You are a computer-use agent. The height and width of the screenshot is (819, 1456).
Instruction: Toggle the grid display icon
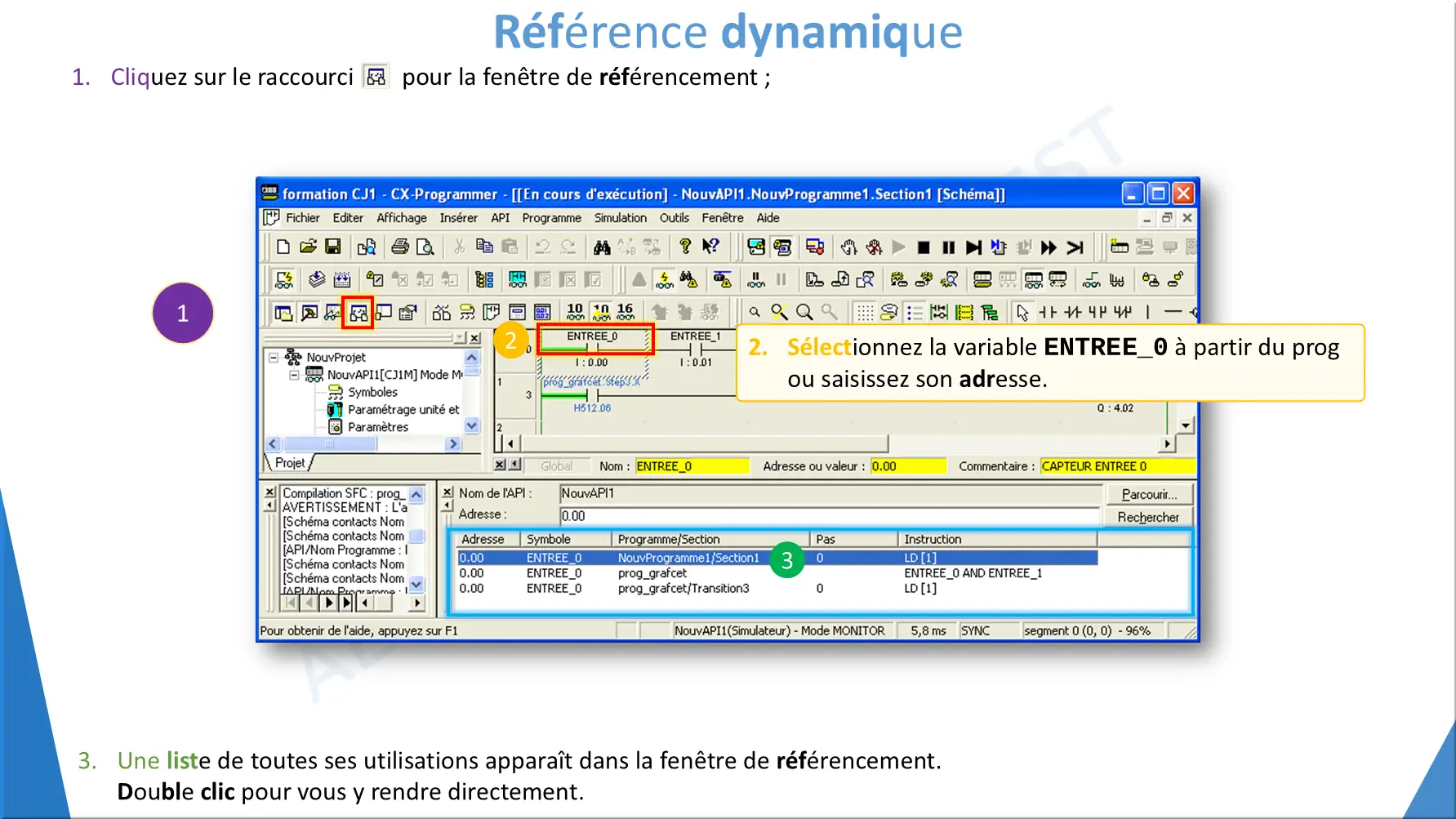click(865, 313)
